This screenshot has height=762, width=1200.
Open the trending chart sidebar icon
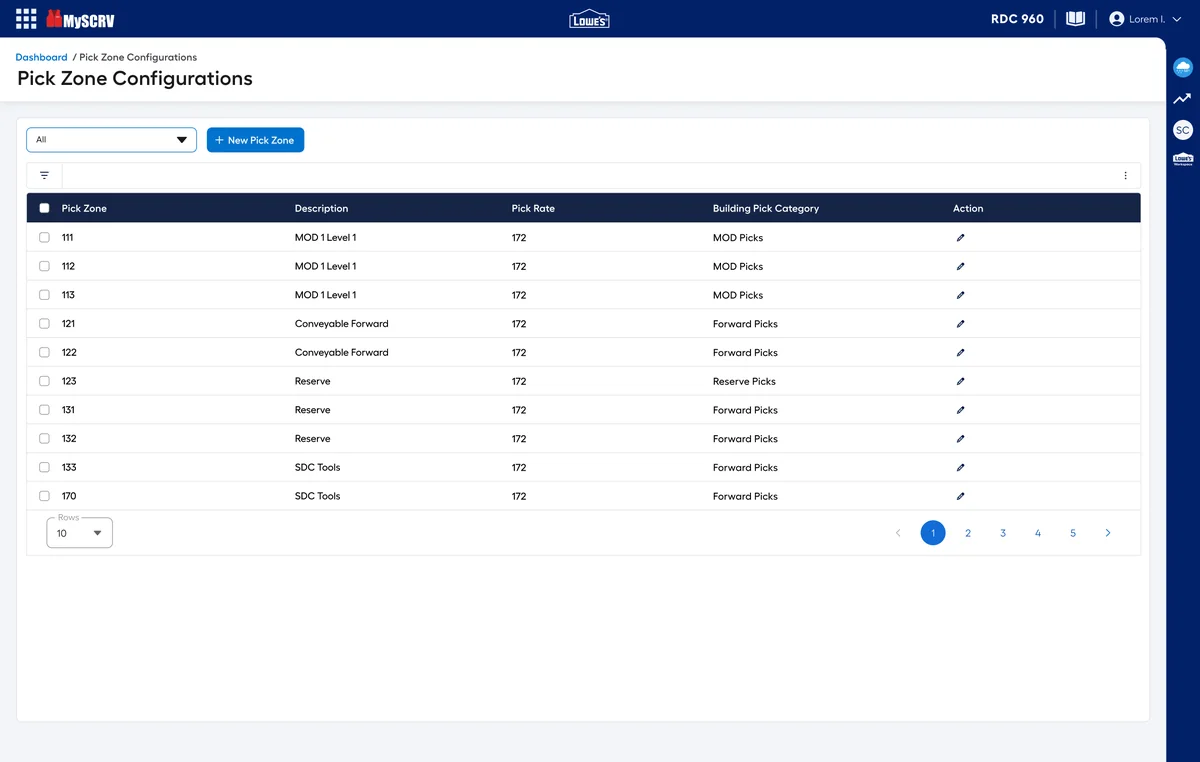point(1183,99)
